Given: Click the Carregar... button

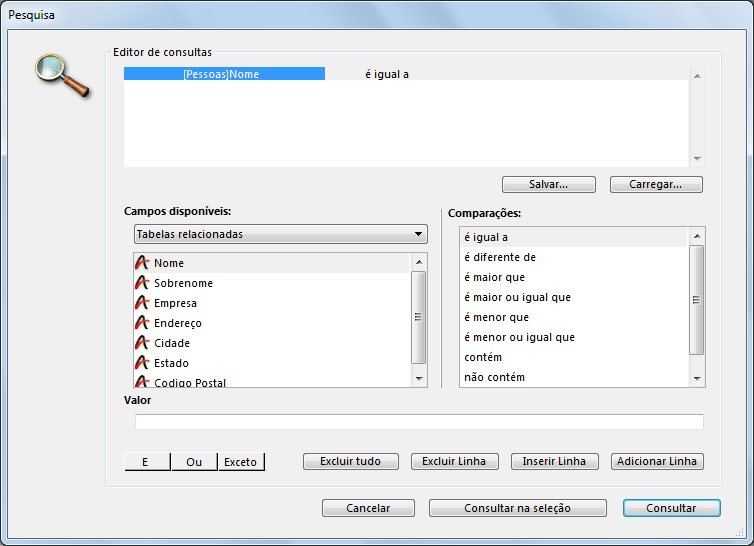Looking at the screenshot, I should click(x=656, y=184).
